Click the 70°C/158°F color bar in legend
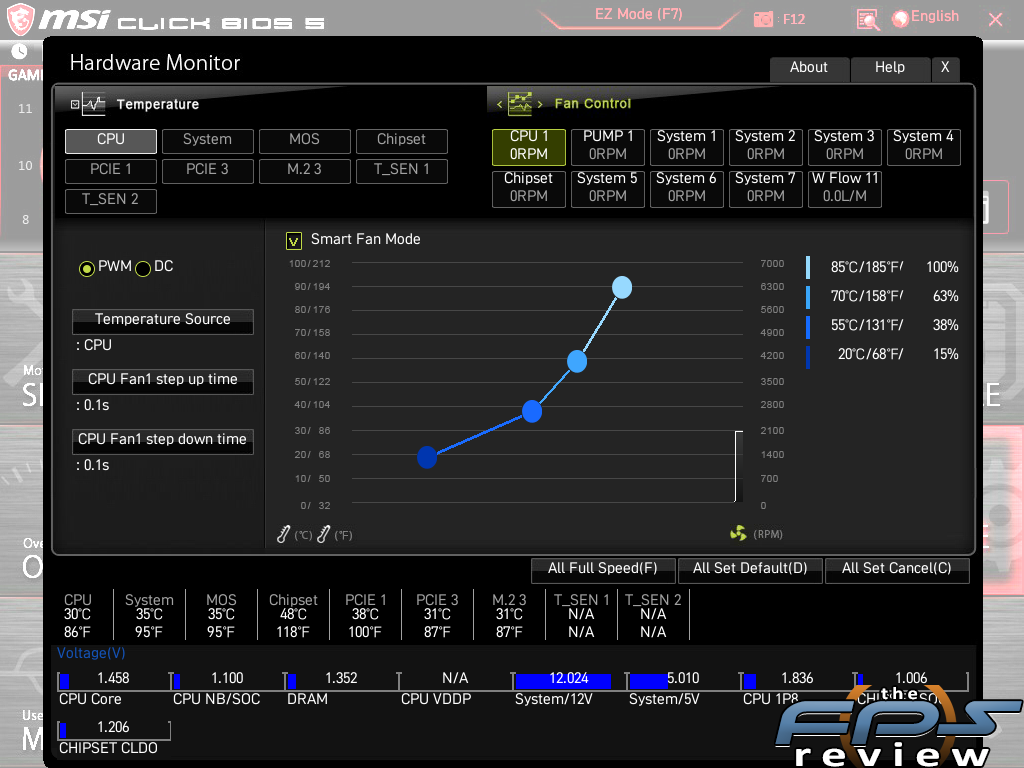This screenshot has width=1024, height=768. pyautogui.click(x=808, y=297)
